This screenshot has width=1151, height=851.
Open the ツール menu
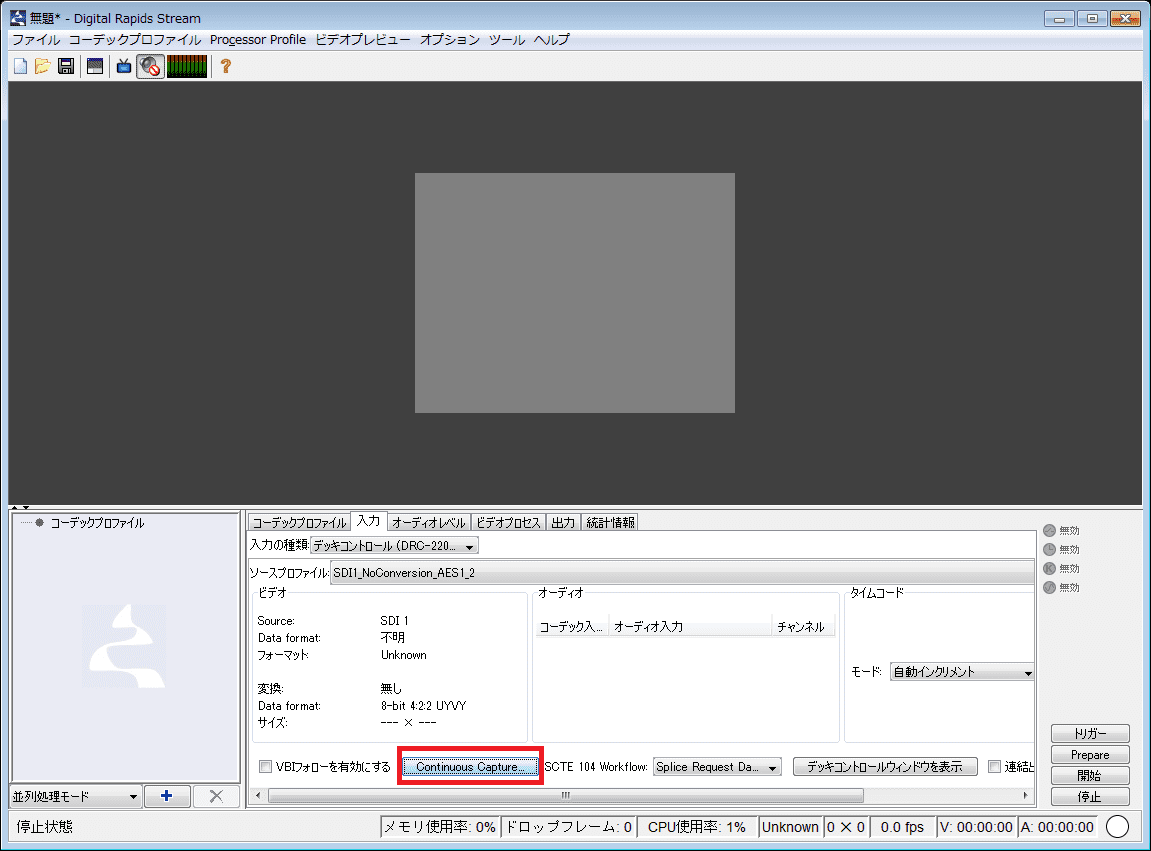click(506, 40)
